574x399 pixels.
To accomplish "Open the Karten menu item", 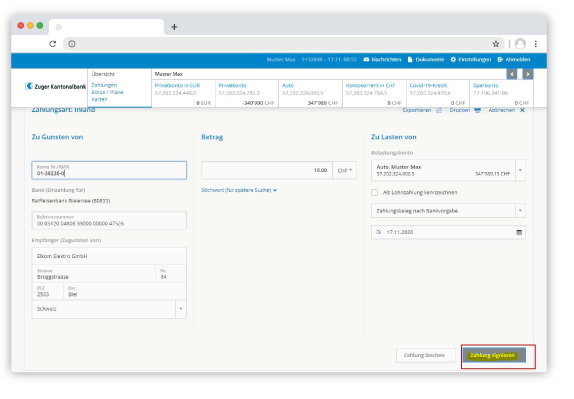I will point(99,99).
